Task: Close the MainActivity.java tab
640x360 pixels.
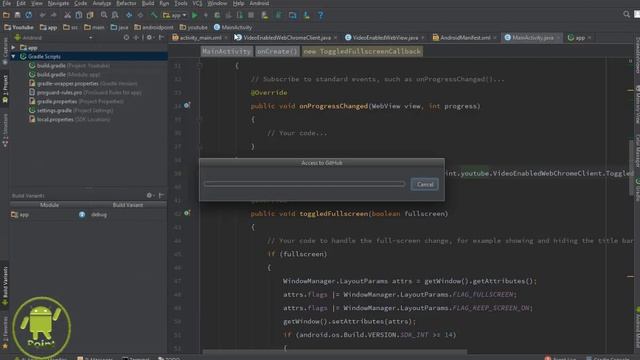Action: pyautogui.click(x=558, y=38)
